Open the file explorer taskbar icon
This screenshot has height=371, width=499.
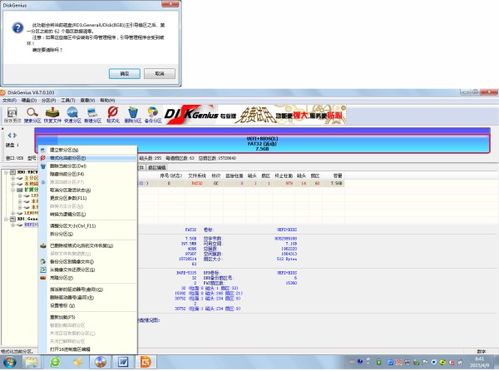[31, 362]
